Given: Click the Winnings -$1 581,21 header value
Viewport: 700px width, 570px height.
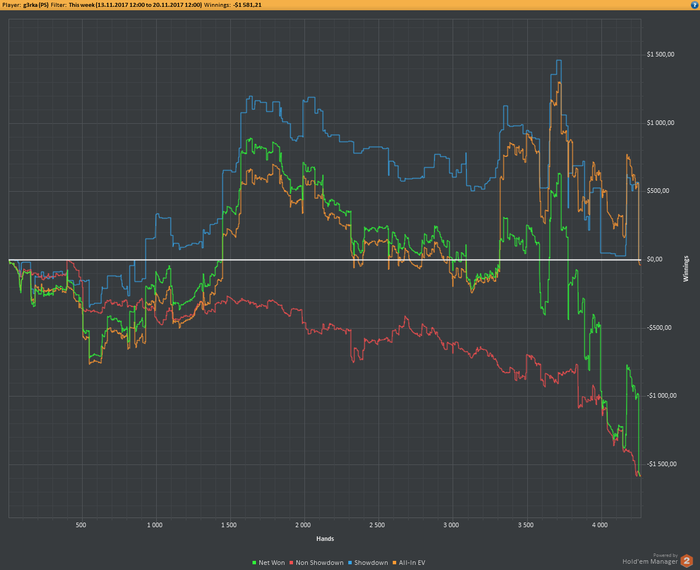Looking at the screenshot, I should point(247,5).
